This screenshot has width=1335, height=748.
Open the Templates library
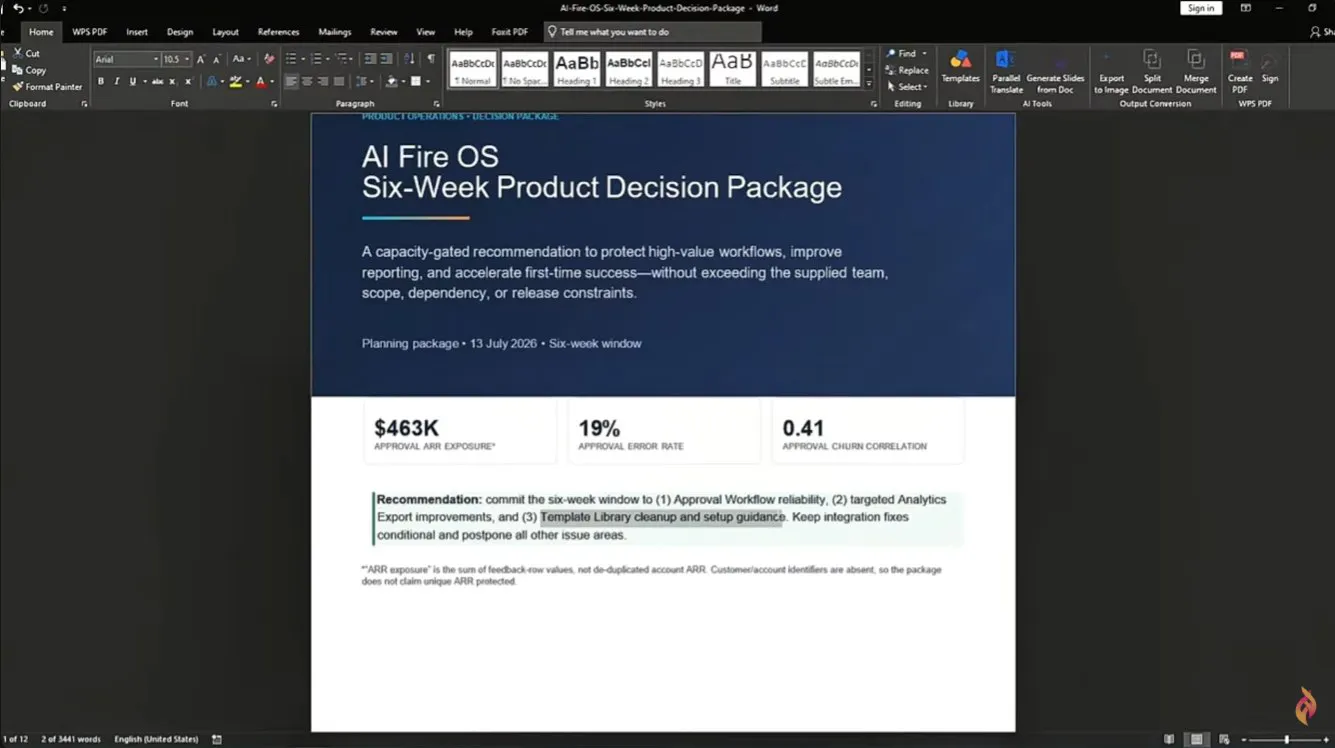click(960, 67)
